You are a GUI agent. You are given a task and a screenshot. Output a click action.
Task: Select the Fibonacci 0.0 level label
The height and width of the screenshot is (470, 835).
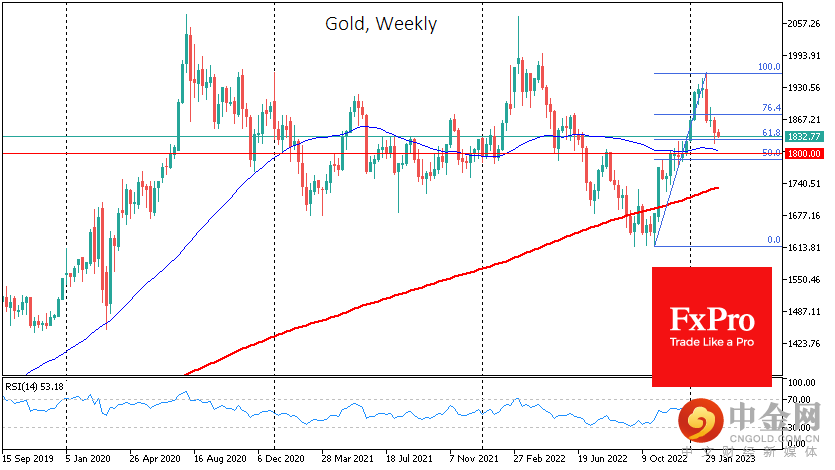(x=772, y=240)
